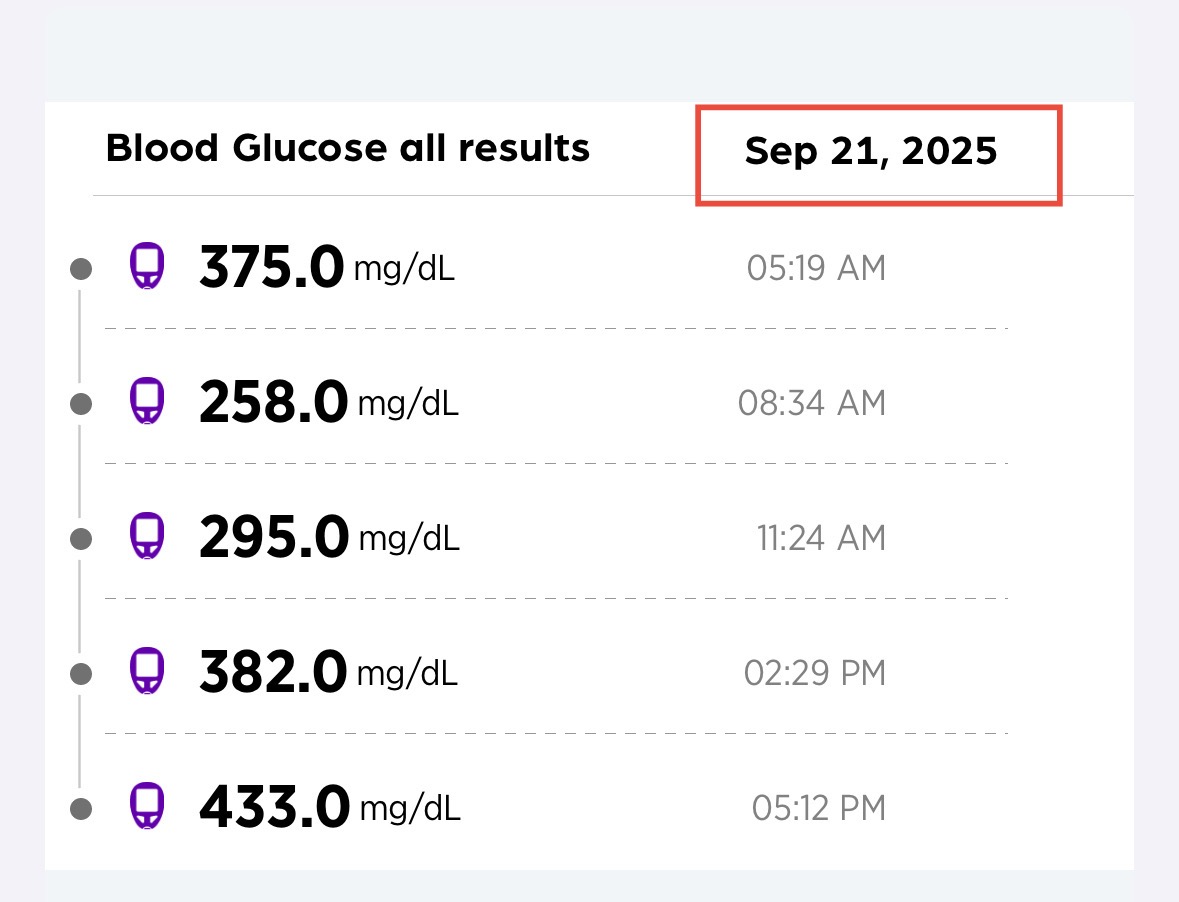1179x902 pixels.
Task: Select the timeline dot for the 05:12 PM entry
Action: coord(82,808)
